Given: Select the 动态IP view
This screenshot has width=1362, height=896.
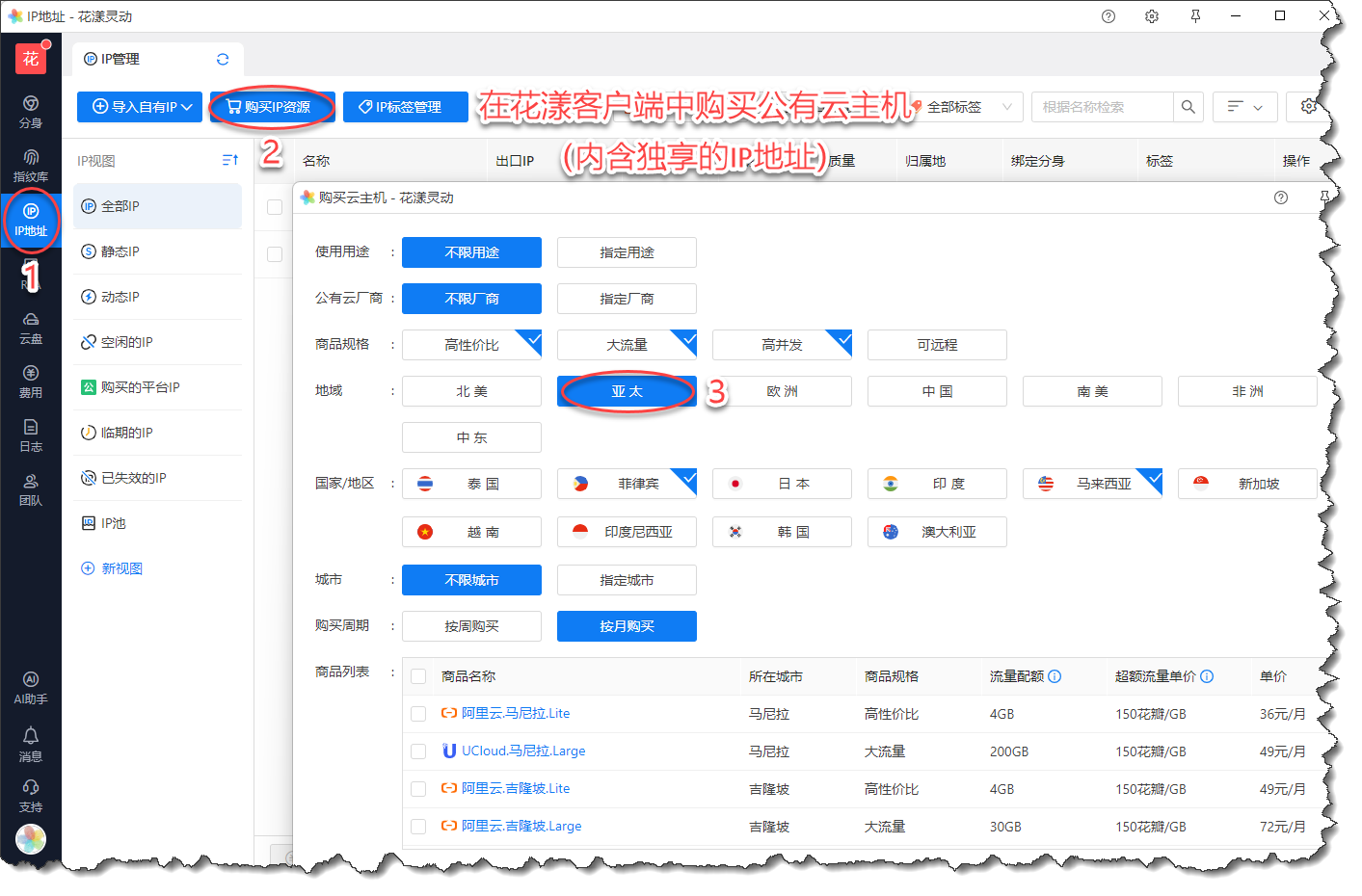Looking at the screenshot, I should click(157, 297).
